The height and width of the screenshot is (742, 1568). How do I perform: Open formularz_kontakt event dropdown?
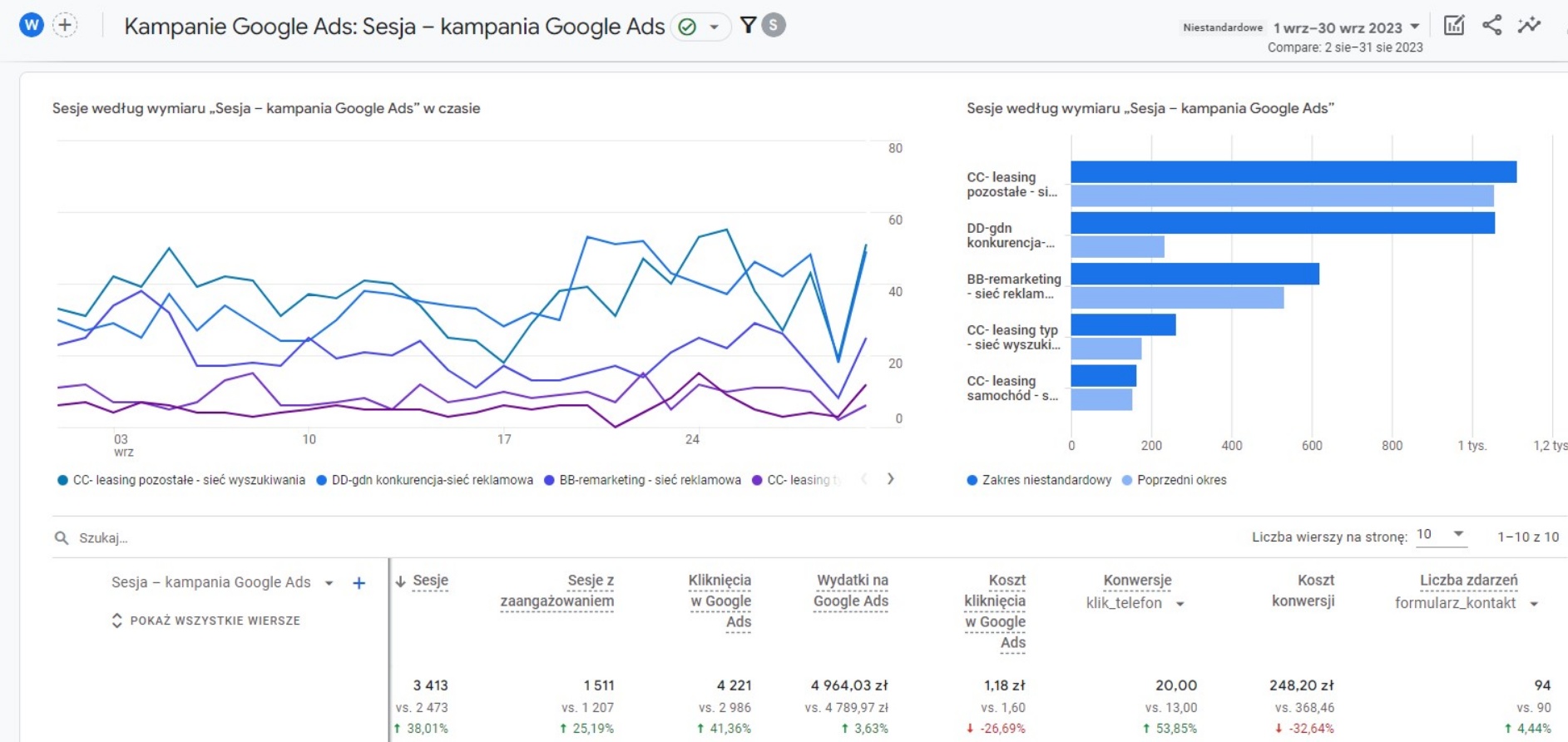(1534, 604)
